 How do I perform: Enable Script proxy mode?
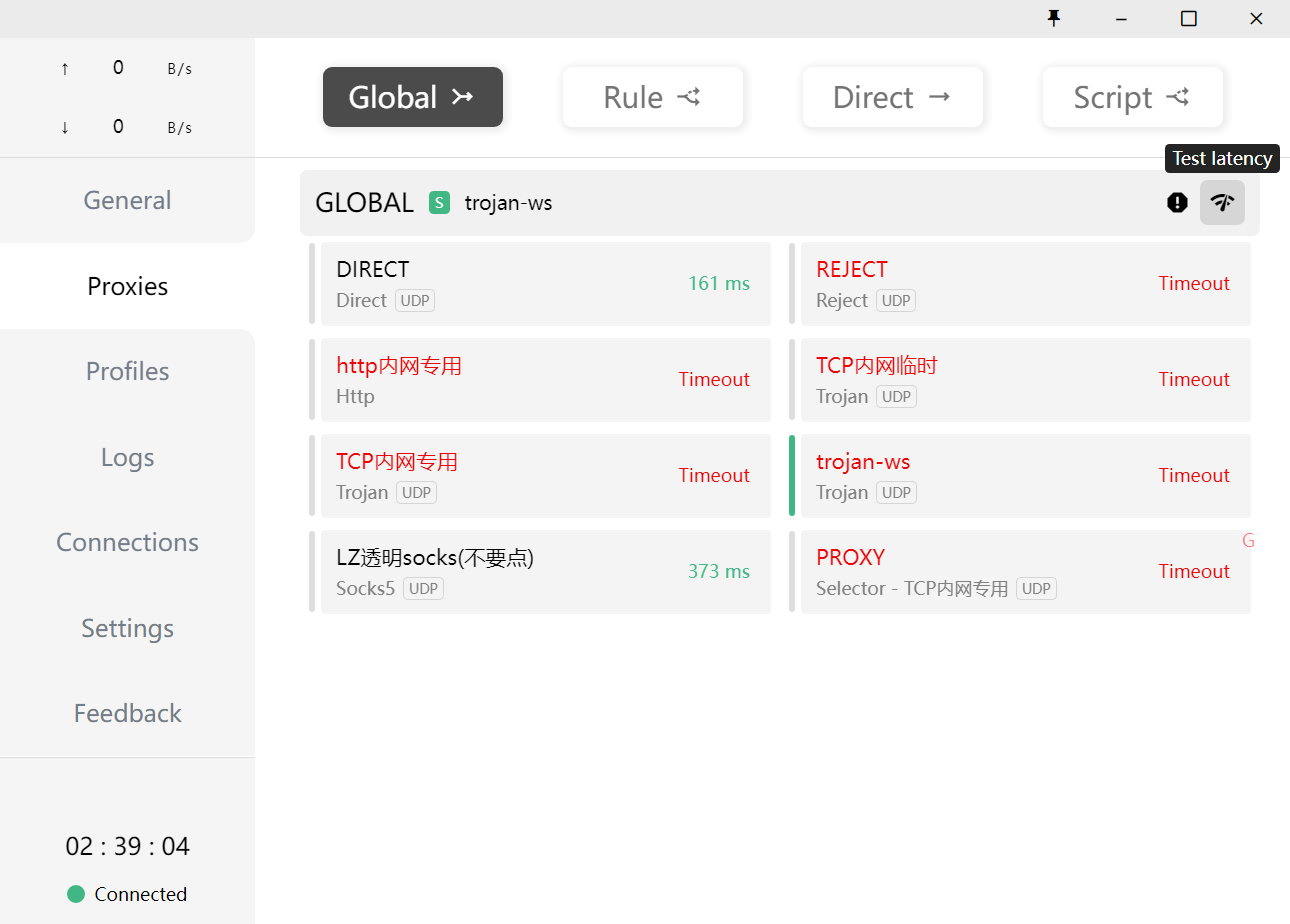1132,97
